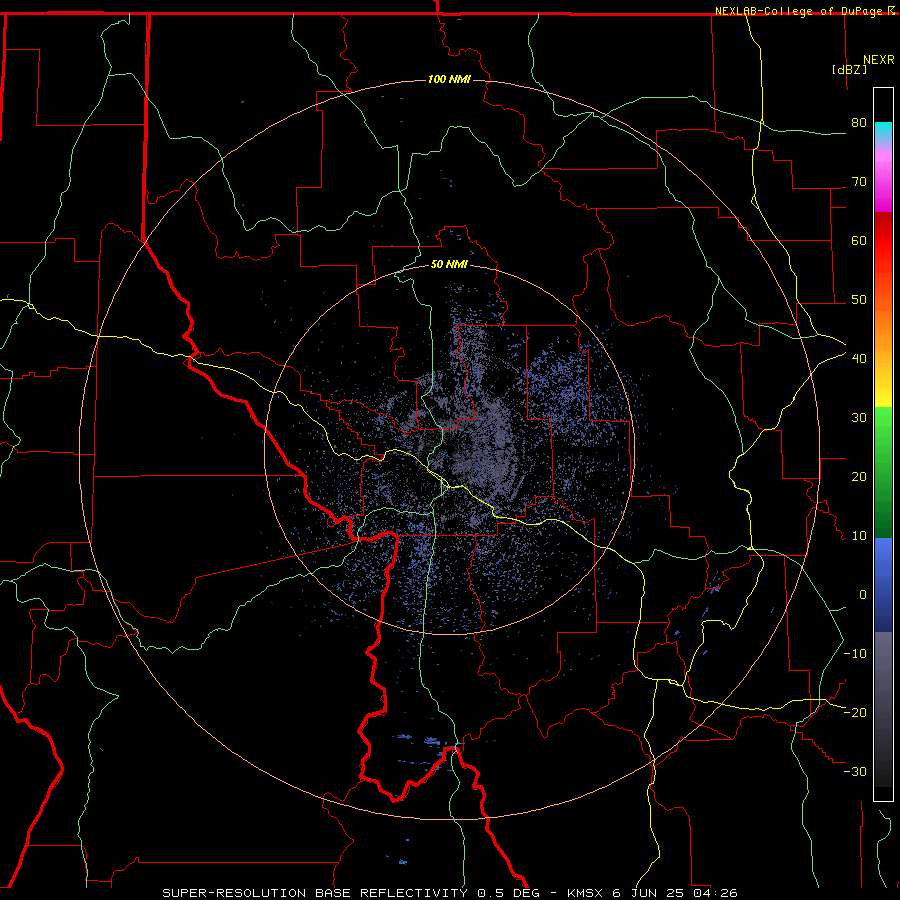Click the 40 dBZ scale value
Screen dimensions: 900x900
tap(859, 359)
